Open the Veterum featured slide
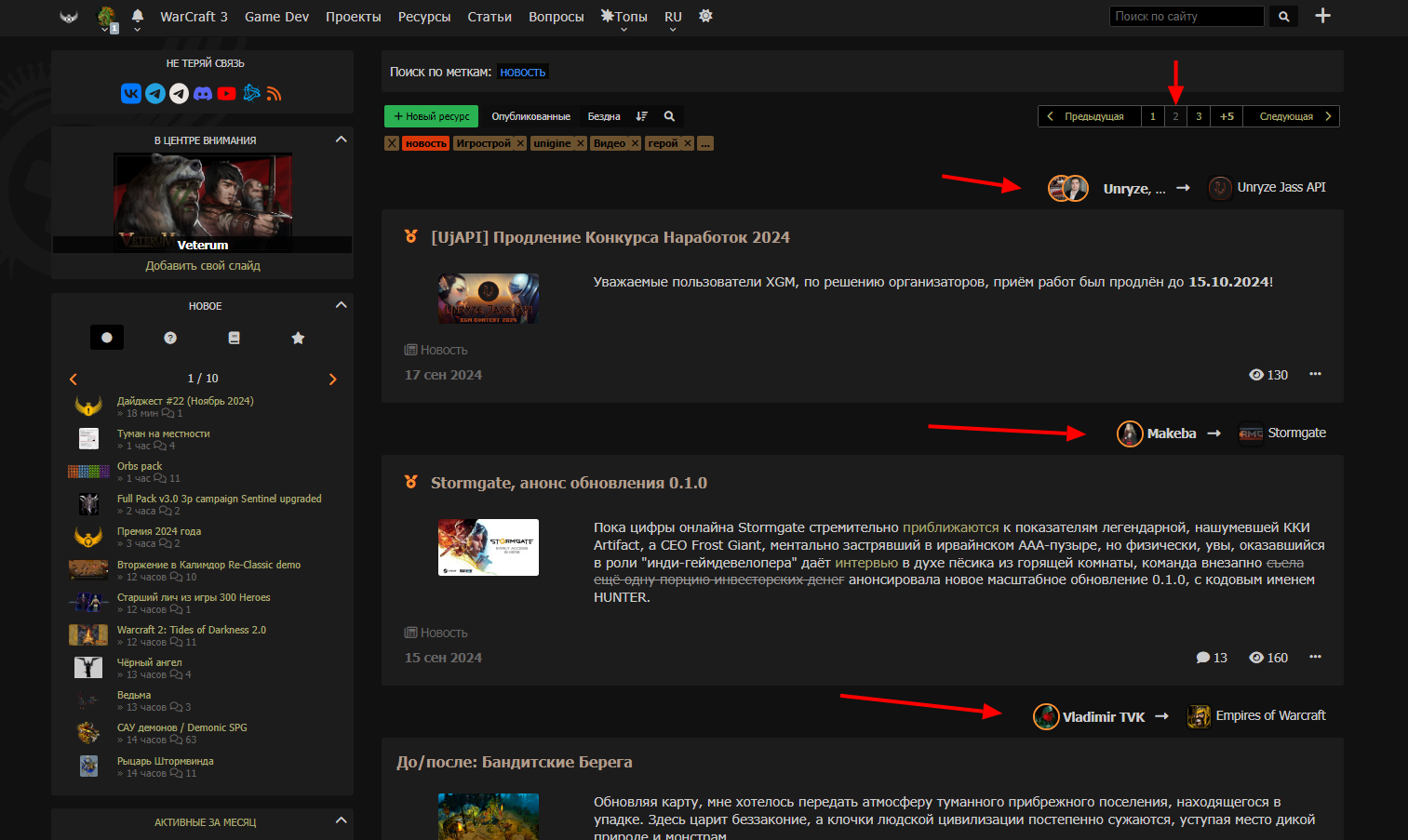Screen dimensions: 1408x840 pyautogui.click(x=203, y=203)
